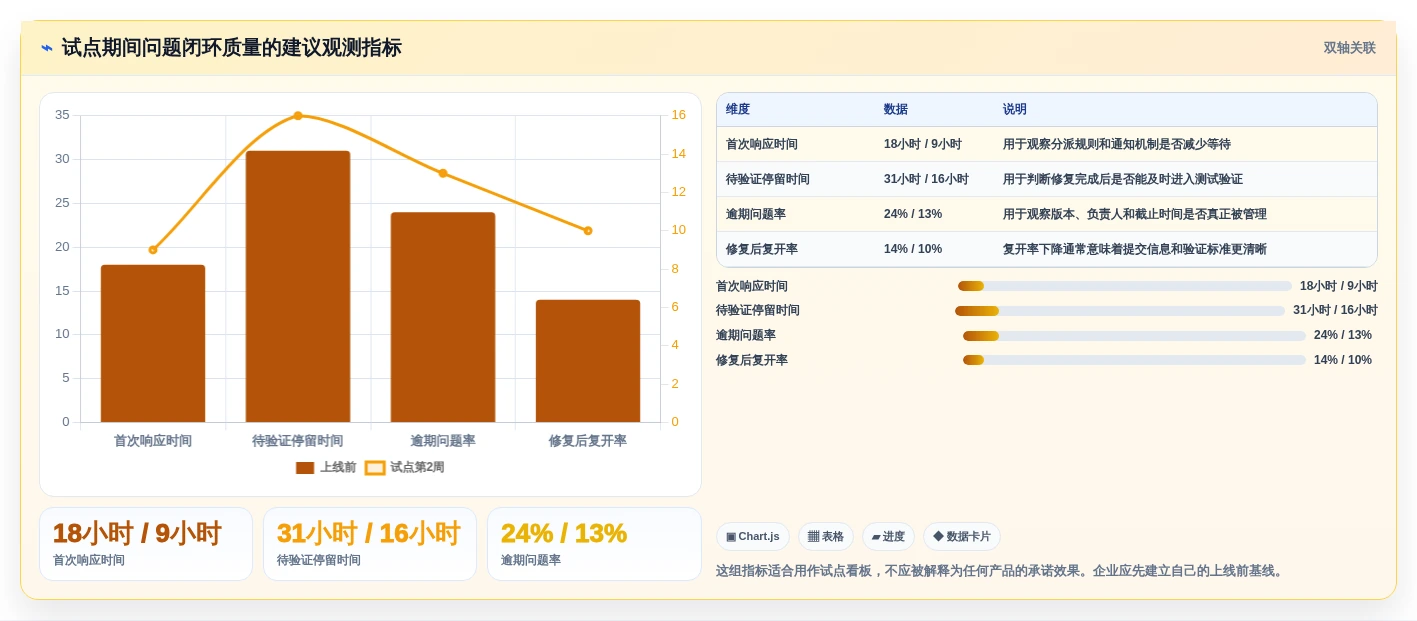Click the 逾期问题率 progress bar
1417x621 pixels.
point(1134,336)
